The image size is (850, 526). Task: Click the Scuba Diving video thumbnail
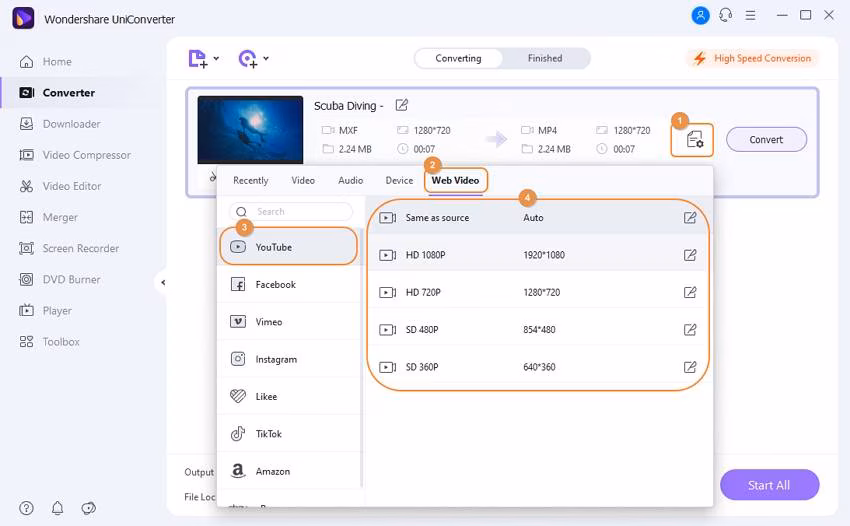250,130
